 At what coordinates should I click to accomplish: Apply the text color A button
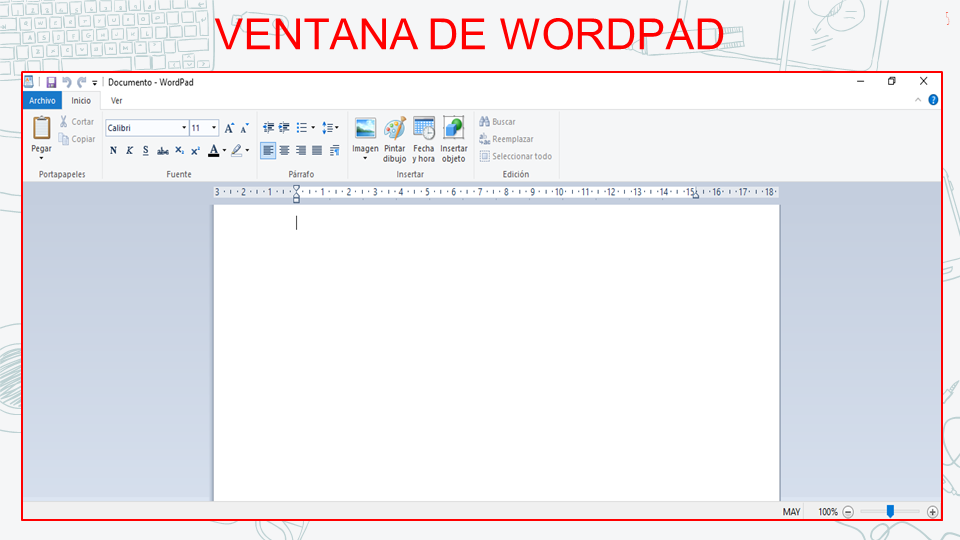click(214, 151)
